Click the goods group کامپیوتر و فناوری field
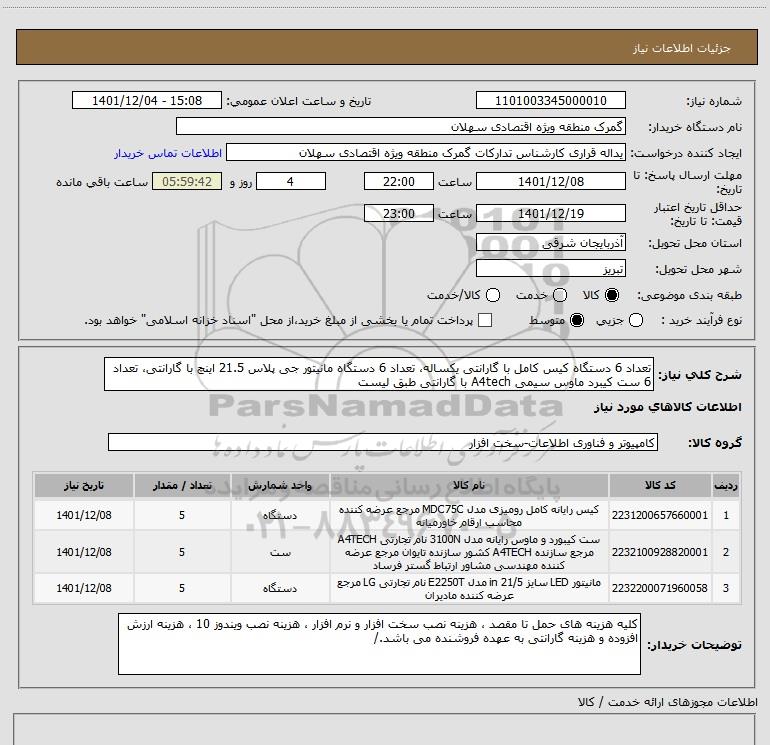Image resolution: width=770 pixels, height=745 pixels. tap(383, 442)
